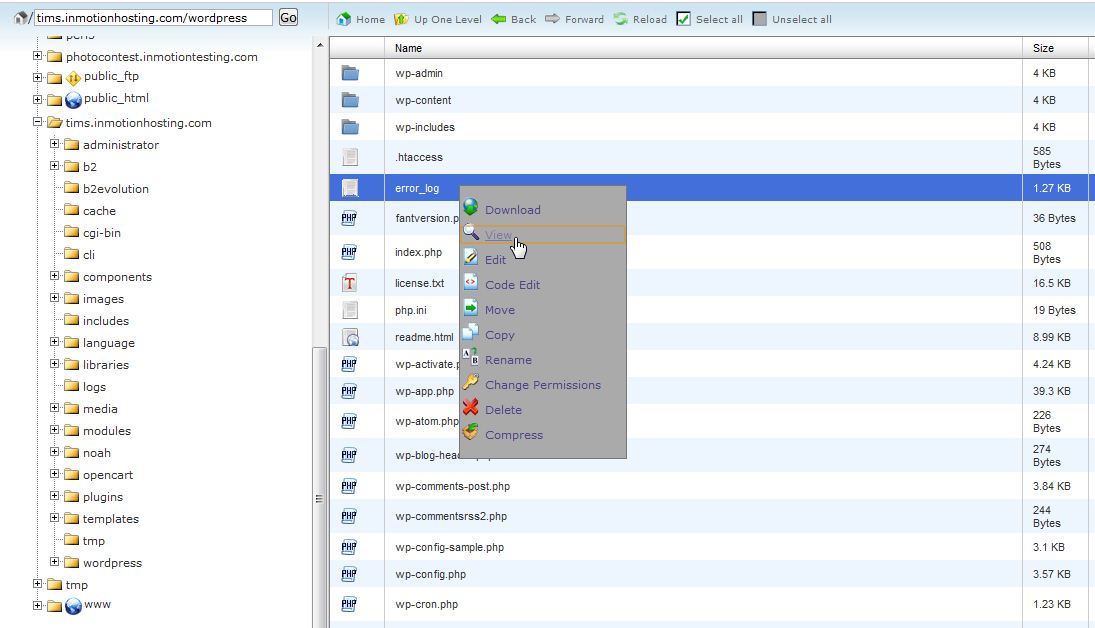Click the Home icon in toolbar
The image size is (1095, 628).
click(x=344, y=19)
